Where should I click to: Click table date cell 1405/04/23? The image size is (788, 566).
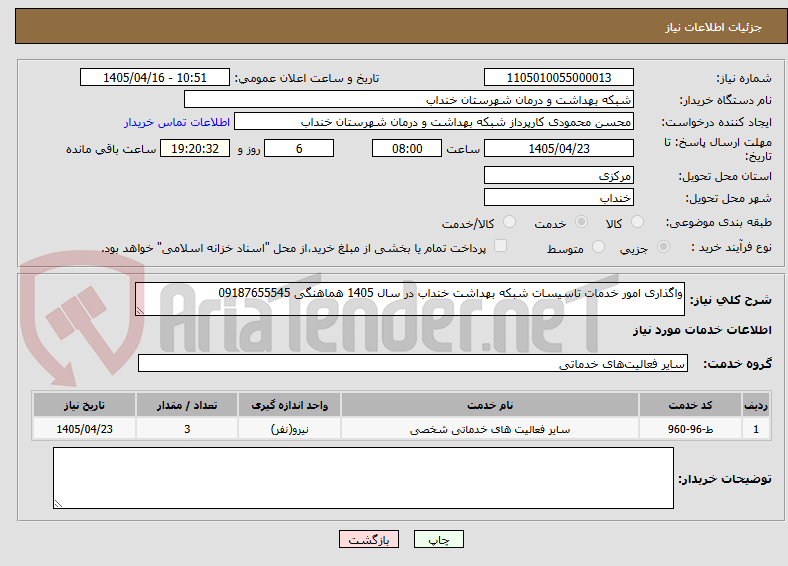[x=84, y=429]
